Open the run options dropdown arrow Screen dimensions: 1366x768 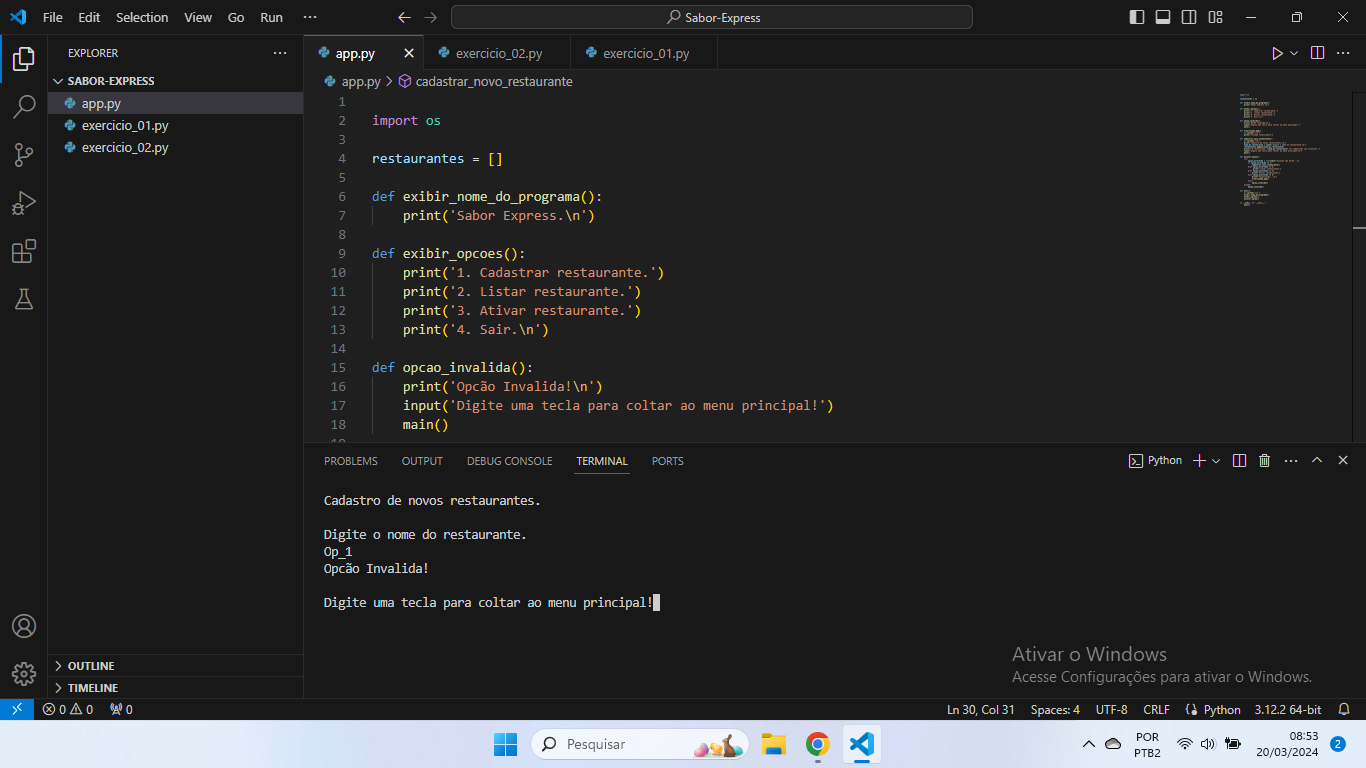[1294, 53]
